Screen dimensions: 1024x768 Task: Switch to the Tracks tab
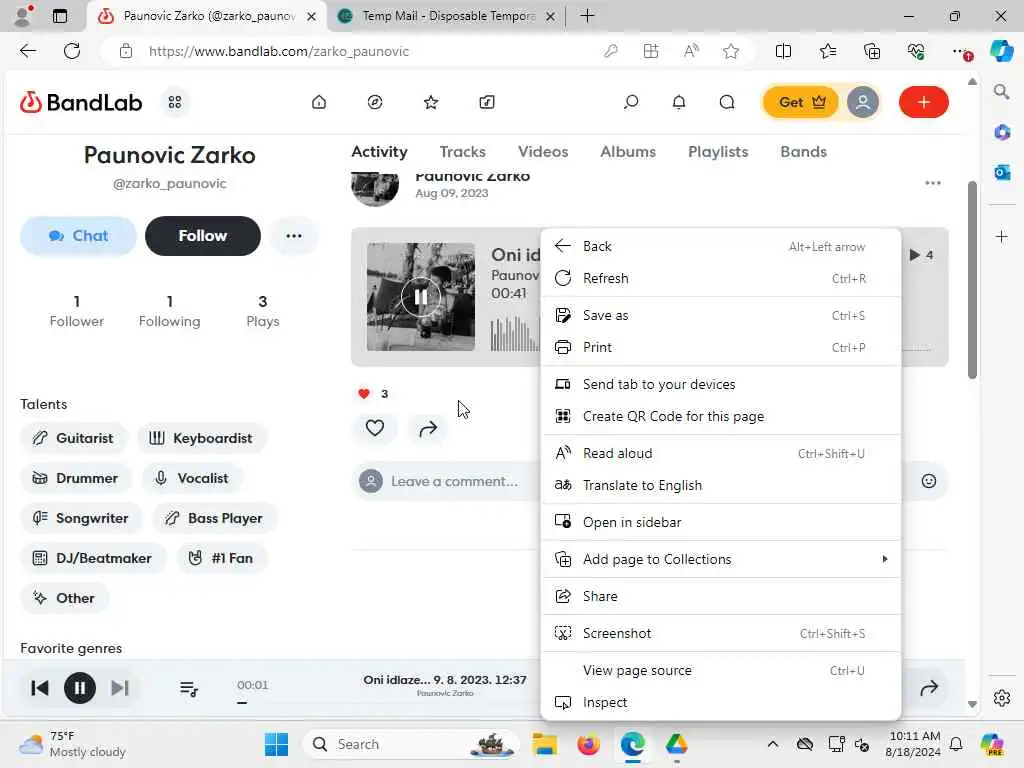point(462,152)
